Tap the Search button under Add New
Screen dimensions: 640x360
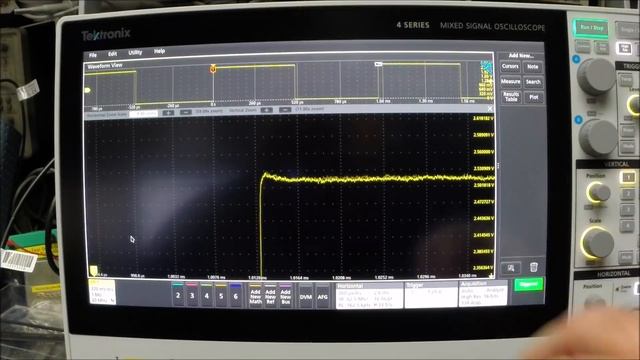click(533, 82)
